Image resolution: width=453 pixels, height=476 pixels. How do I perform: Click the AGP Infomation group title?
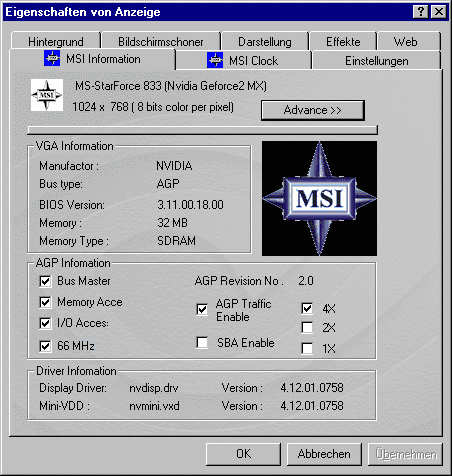click(x=73, y=263)
